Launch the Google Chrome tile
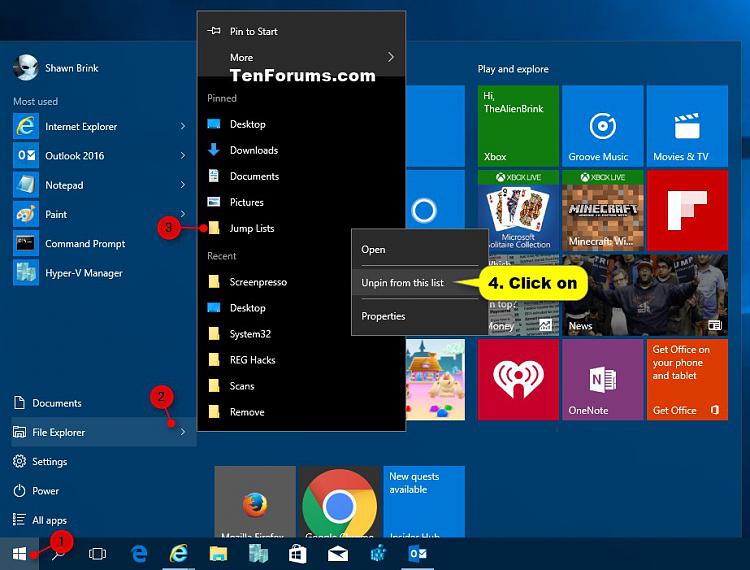The image size is (750, 570). pos(340,502)
